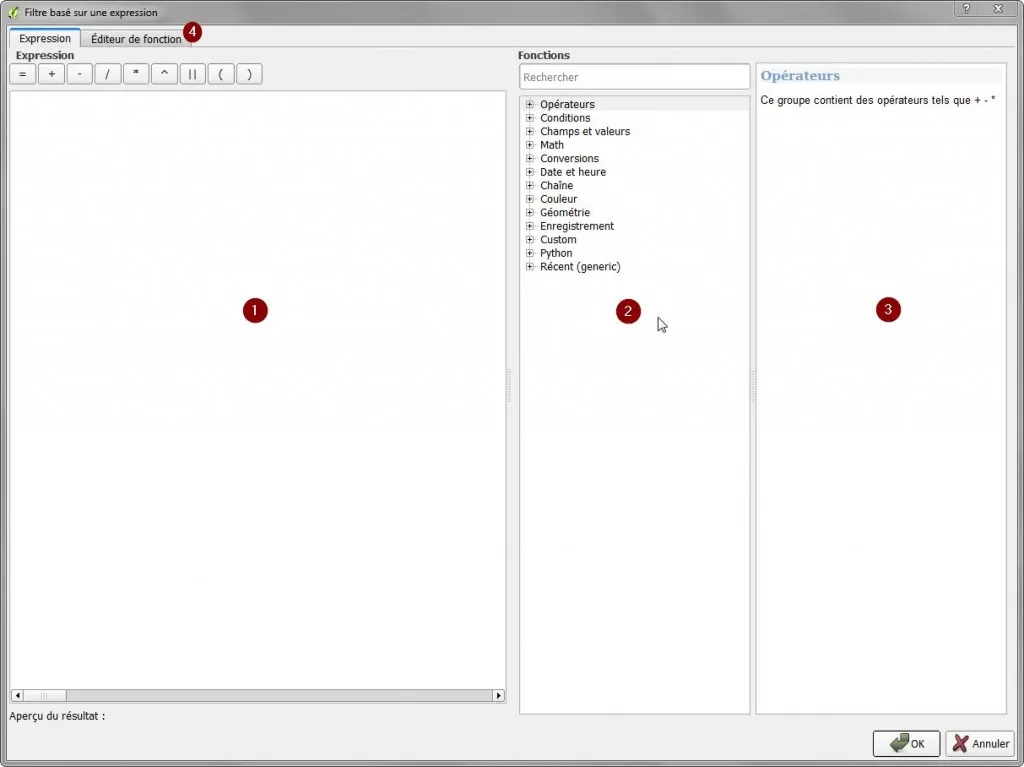
Task: Click the Rechercher search field
Action: coord(634,77)
